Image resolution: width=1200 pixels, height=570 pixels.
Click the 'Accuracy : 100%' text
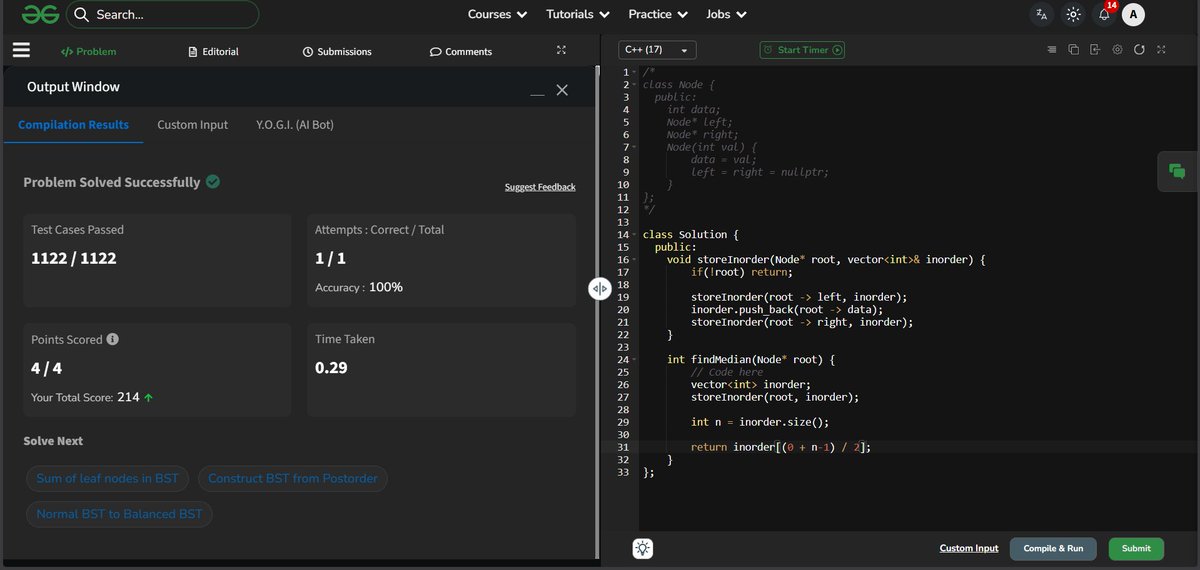click(x=359, y=287)
